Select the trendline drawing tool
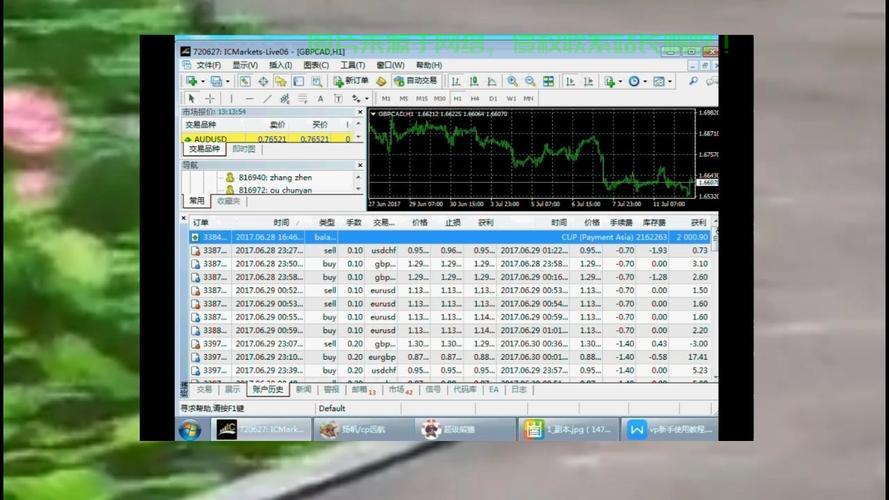 tap(267, 99)
